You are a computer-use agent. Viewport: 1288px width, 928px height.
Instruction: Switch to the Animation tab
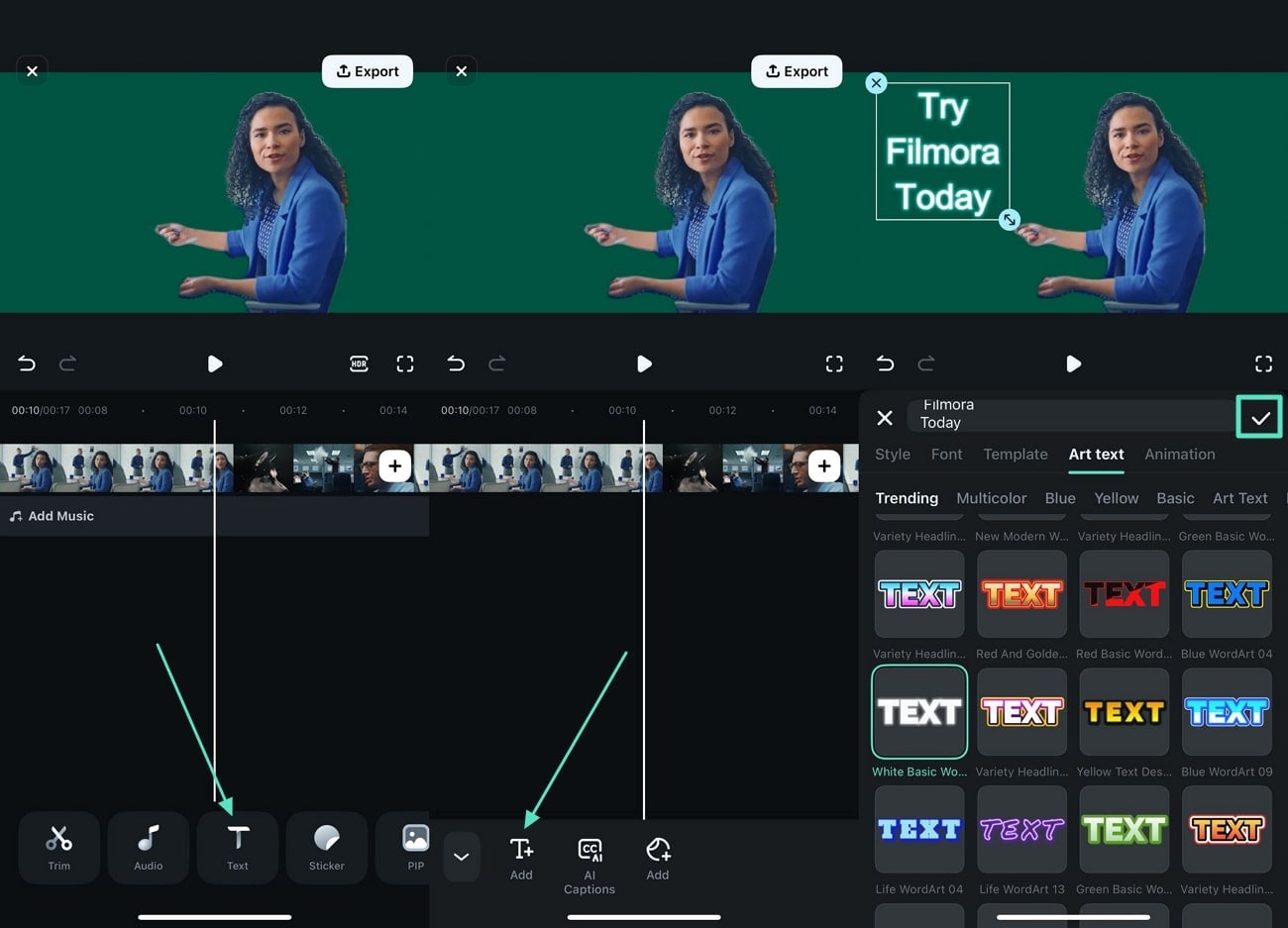[1179, 454]
